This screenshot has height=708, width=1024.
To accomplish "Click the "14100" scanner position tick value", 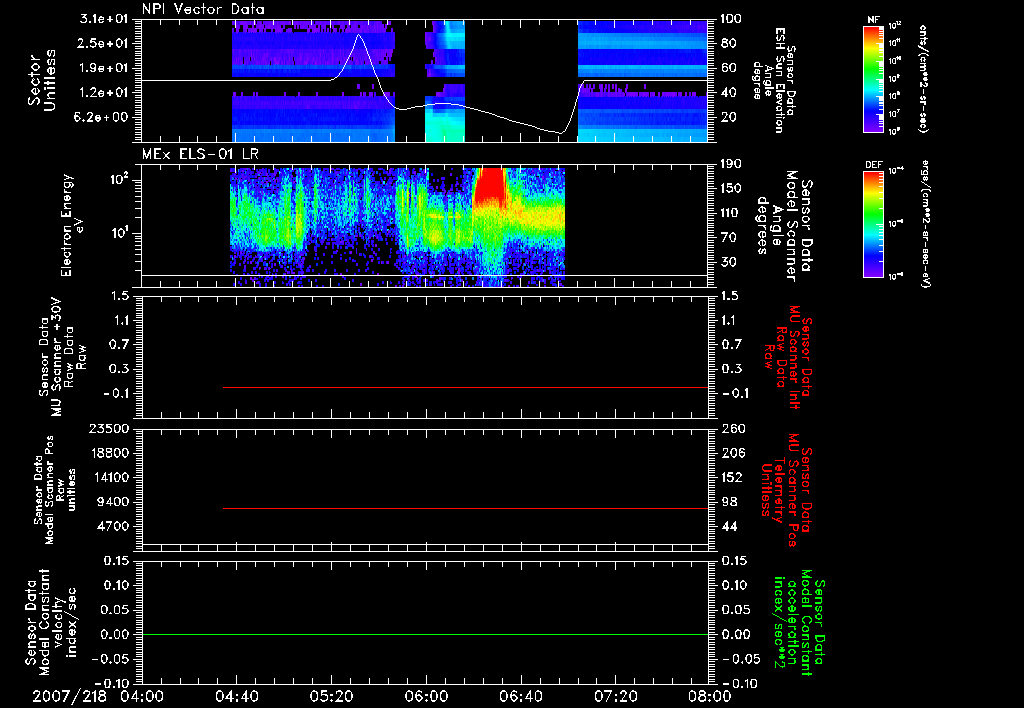I will 110,477.
